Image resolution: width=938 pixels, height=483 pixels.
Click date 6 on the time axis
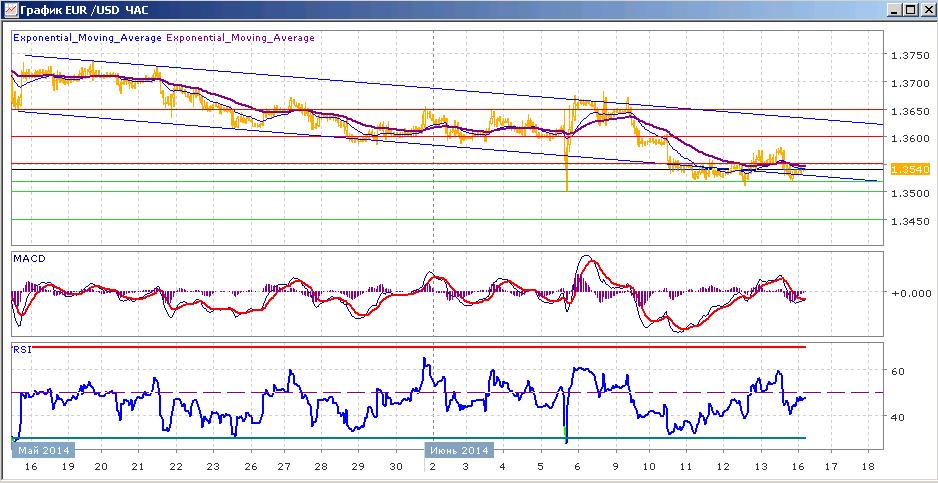577,467
